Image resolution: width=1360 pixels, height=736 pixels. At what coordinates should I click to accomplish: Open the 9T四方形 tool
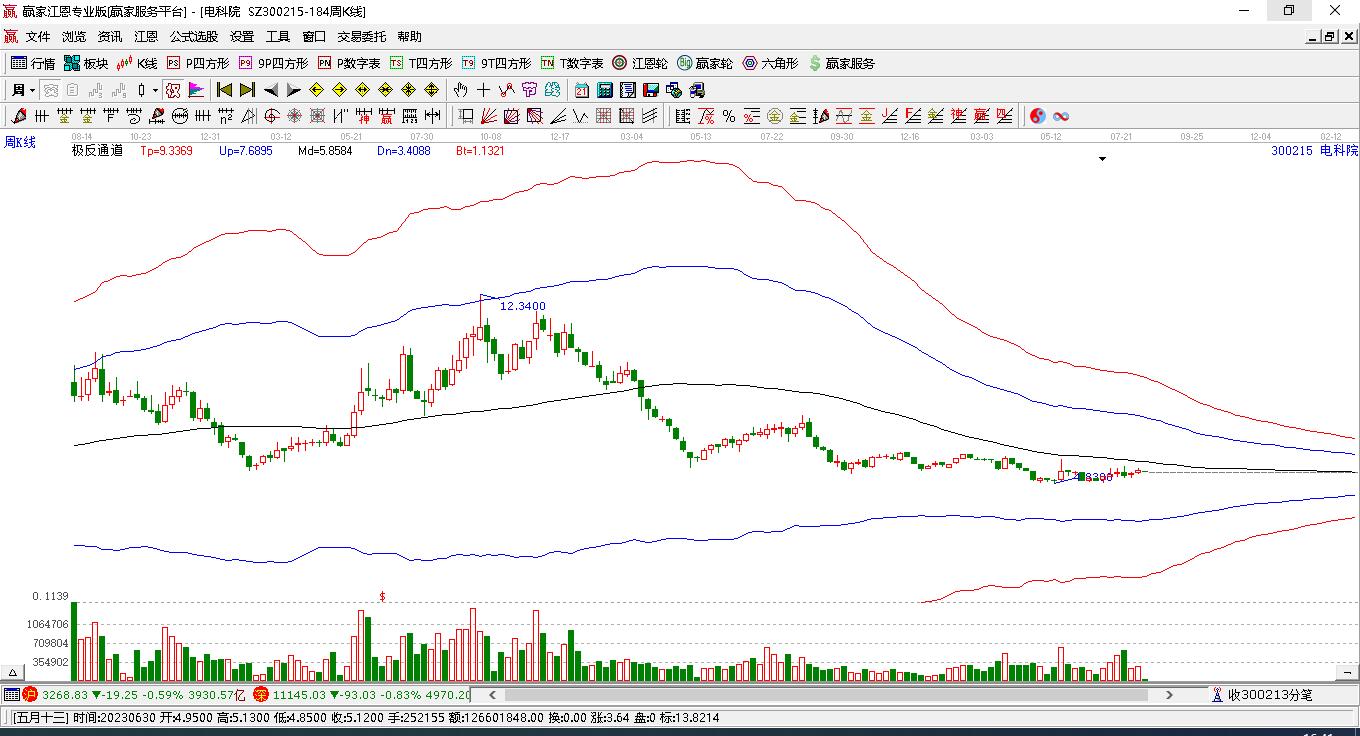(496, 63)
